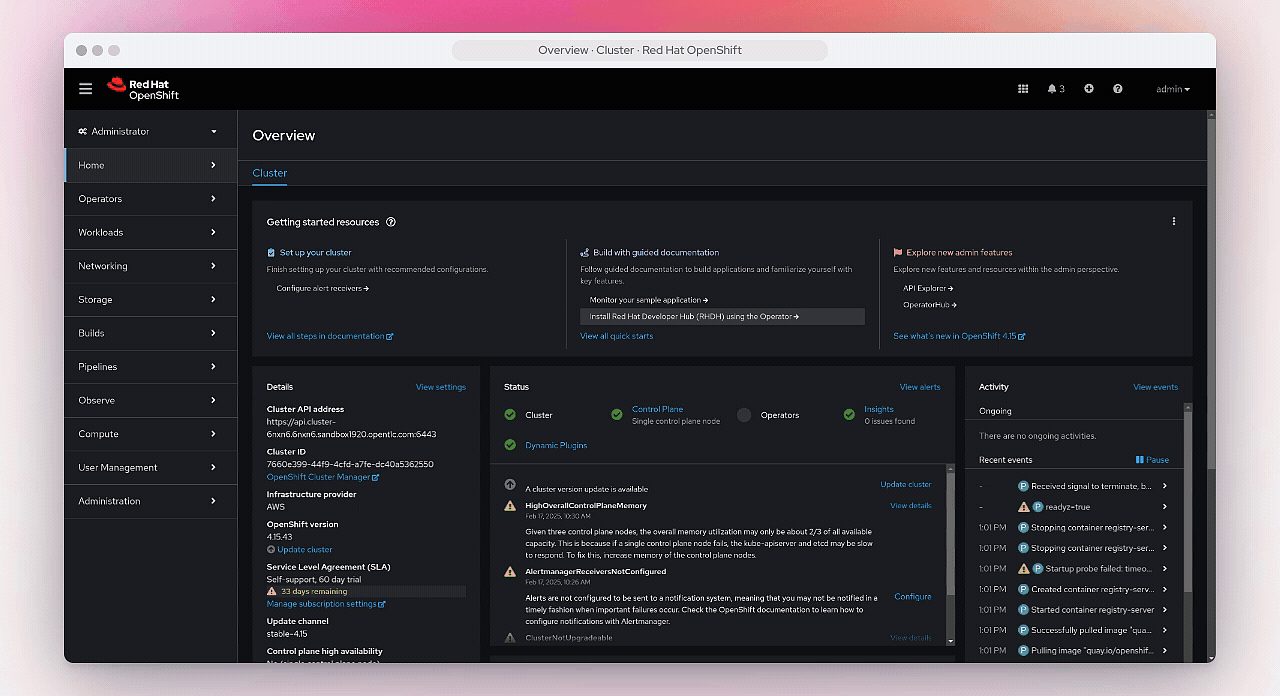Click View settings in Details card
Image resolution: width=1280 pixels, height=696 pixels.
coord(441,387)
